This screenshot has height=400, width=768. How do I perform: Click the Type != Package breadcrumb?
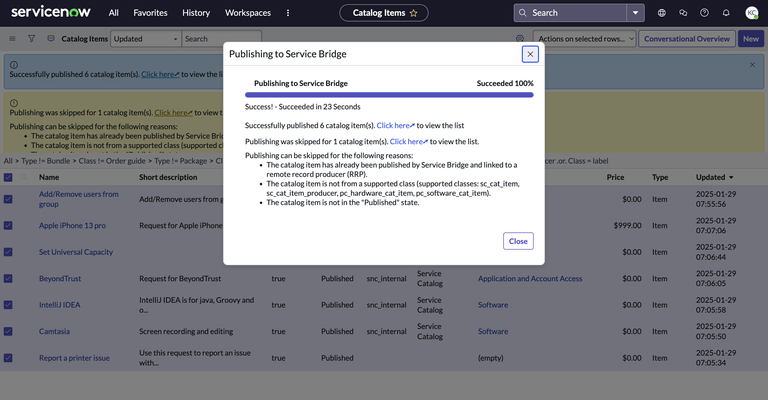point(180,161)
